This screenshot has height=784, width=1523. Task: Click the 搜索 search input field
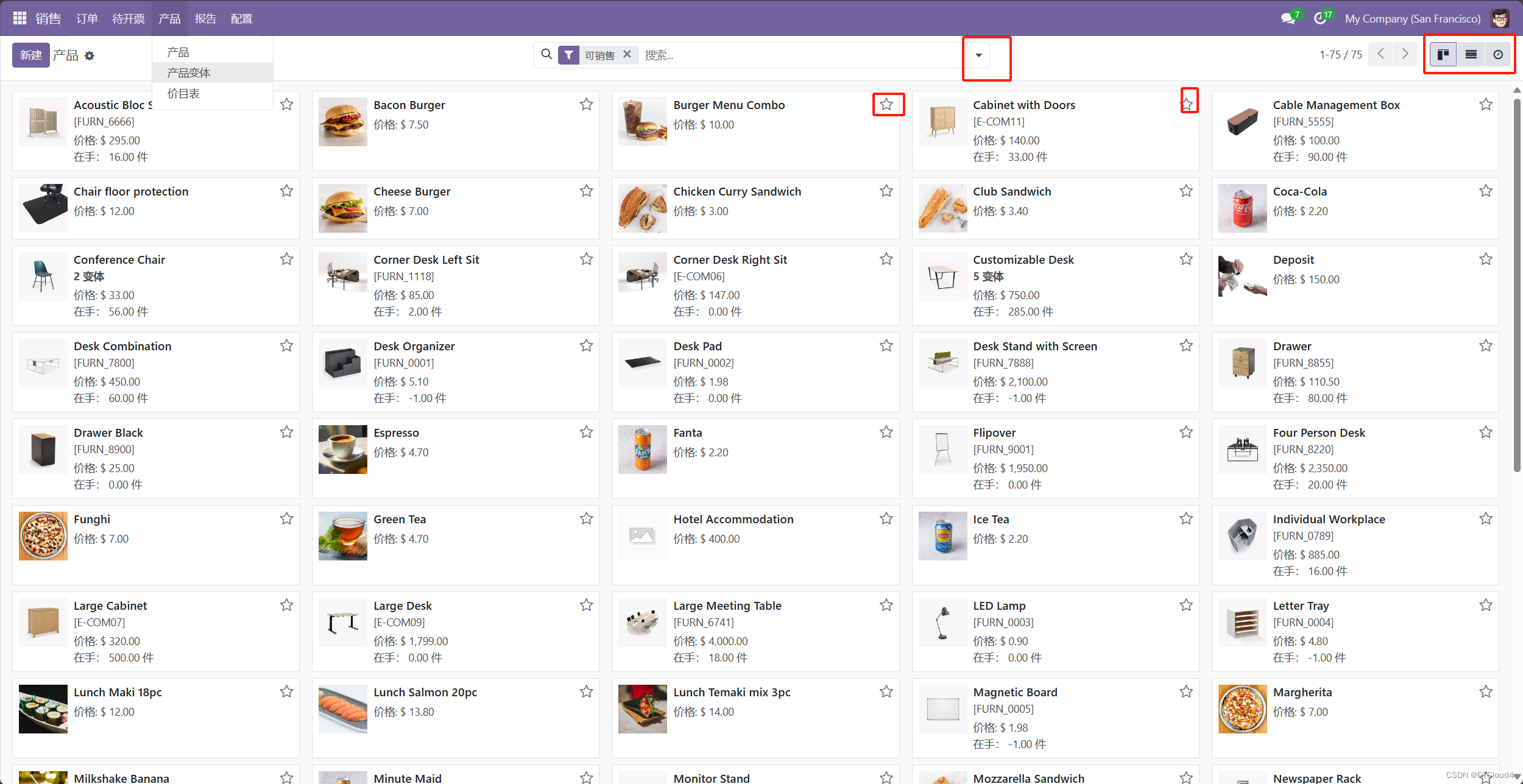792,55
